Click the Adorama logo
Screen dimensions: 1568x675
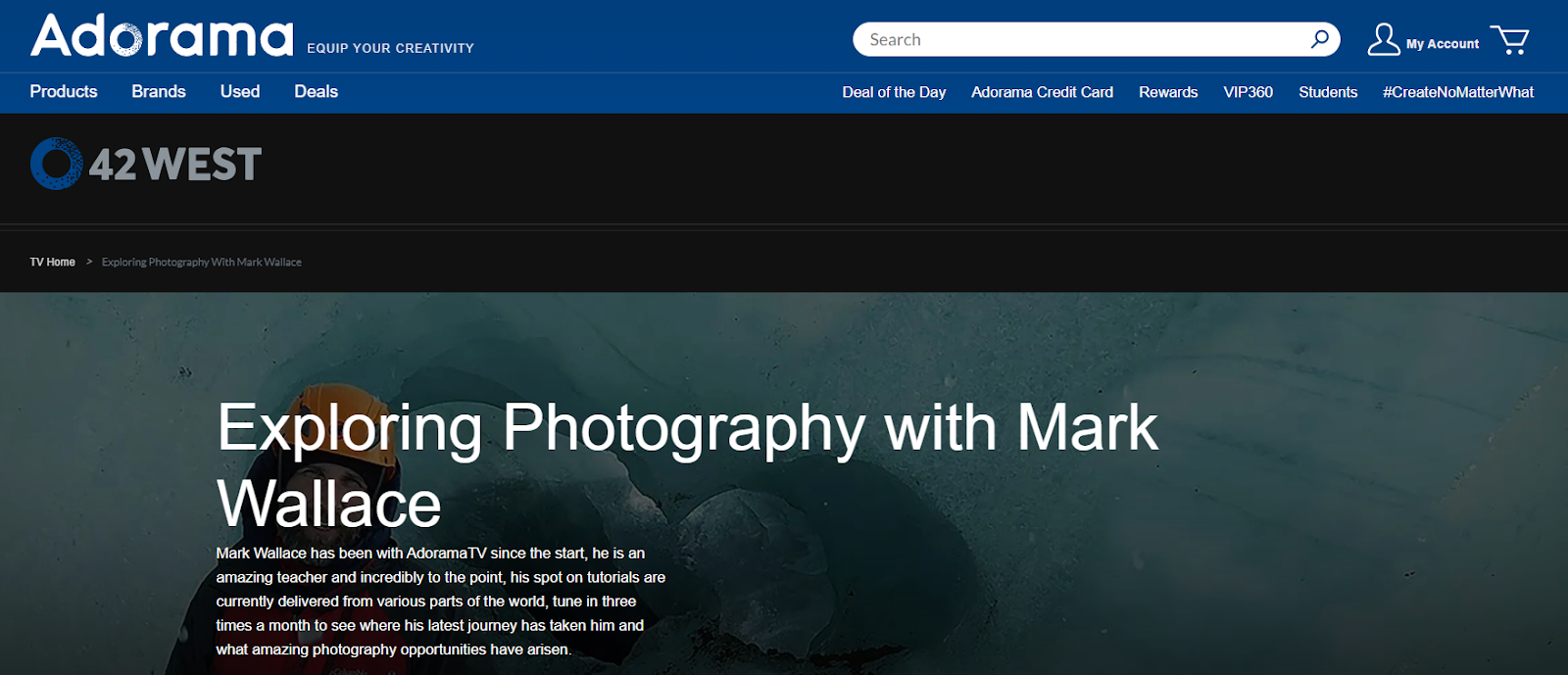(162, 36)
